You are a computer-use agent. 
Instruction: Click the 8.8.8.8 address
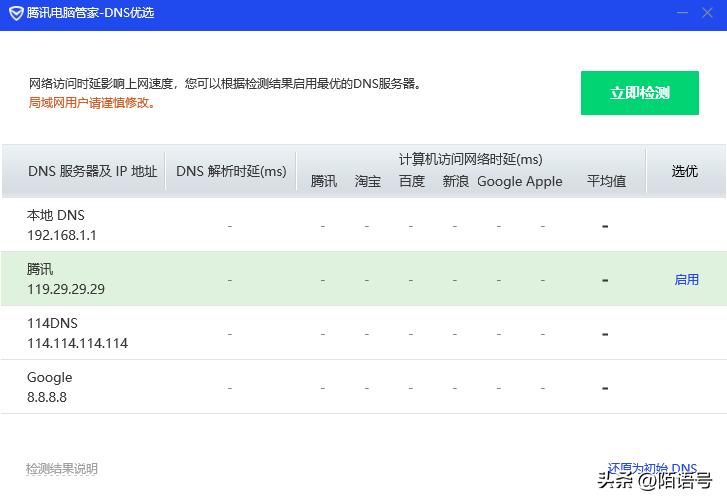[x=47, y=397]
